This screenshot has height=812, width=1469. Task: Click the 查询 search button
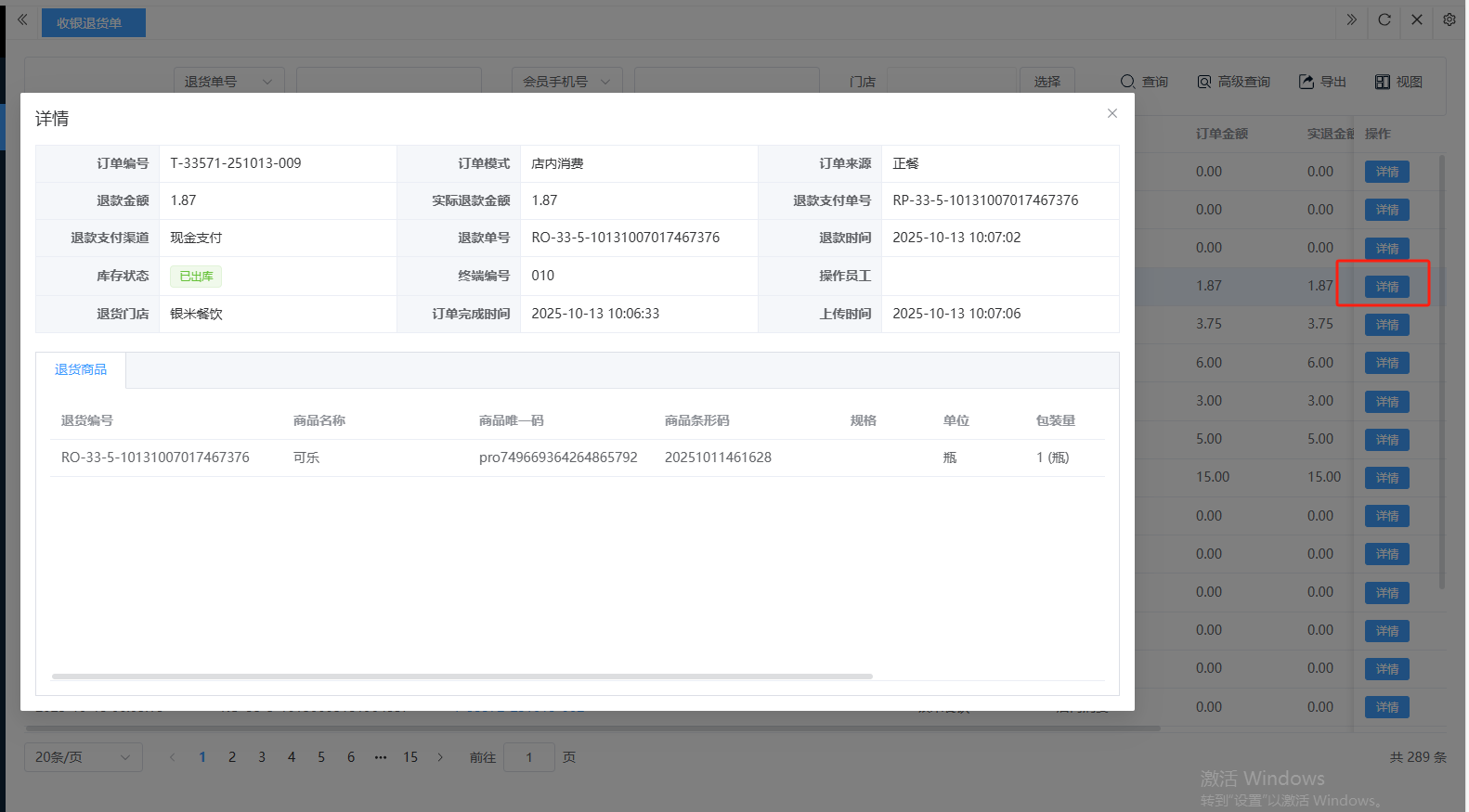[1144, 82]
